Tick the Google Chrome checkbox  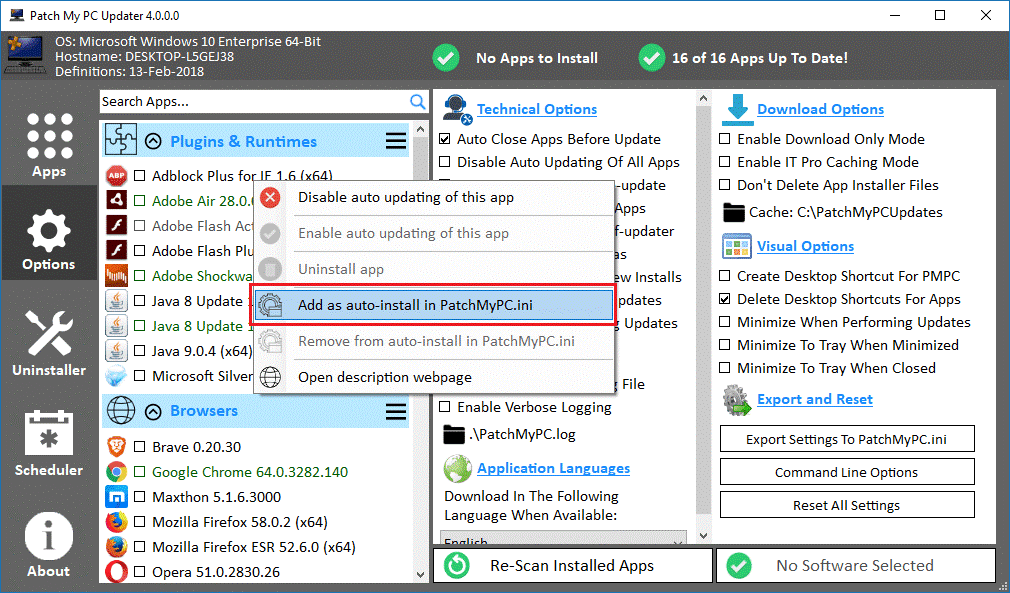[x=139, y=472]
